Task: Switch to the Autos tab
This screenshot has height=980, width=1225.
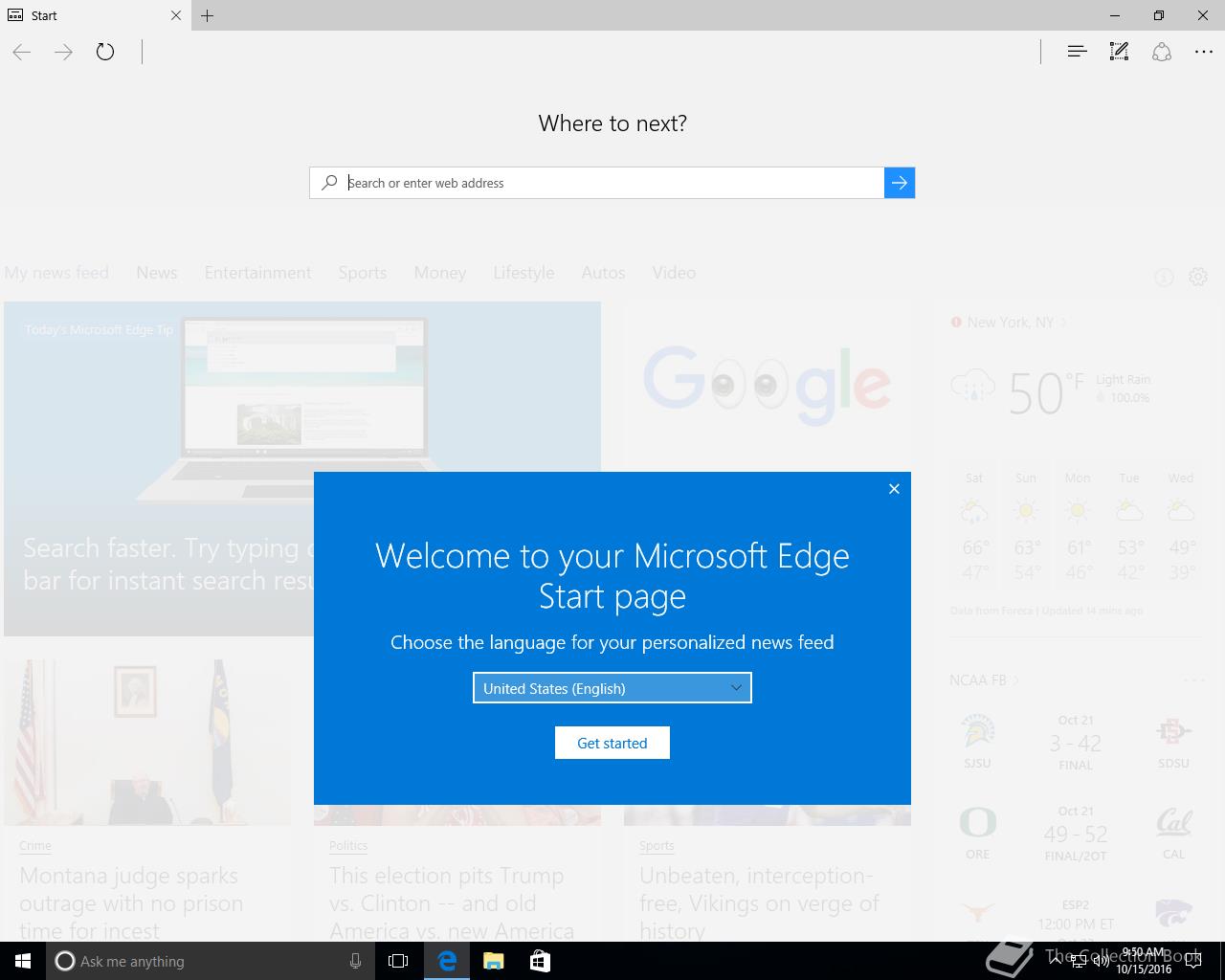Action: [x=603, y=273]
